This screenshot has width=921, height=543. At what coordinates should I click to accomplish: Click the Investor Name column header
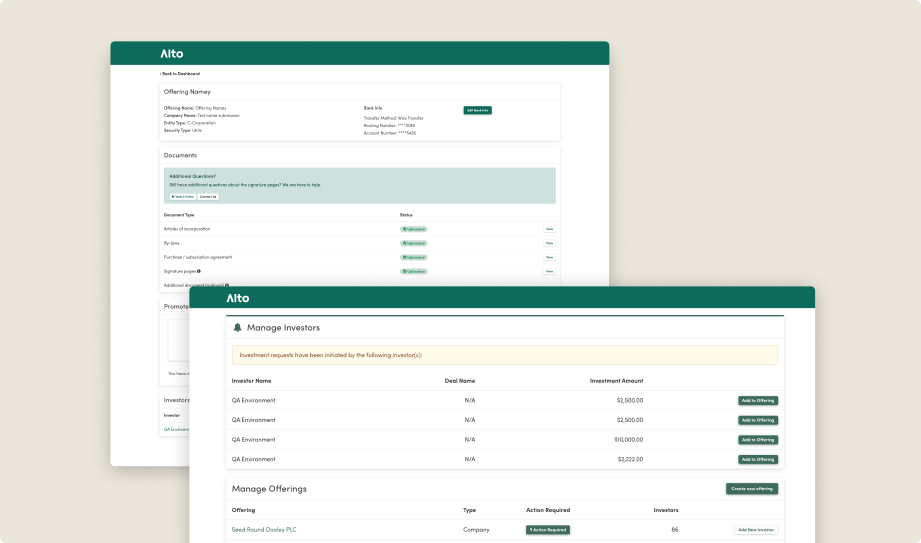click(251, 381)
